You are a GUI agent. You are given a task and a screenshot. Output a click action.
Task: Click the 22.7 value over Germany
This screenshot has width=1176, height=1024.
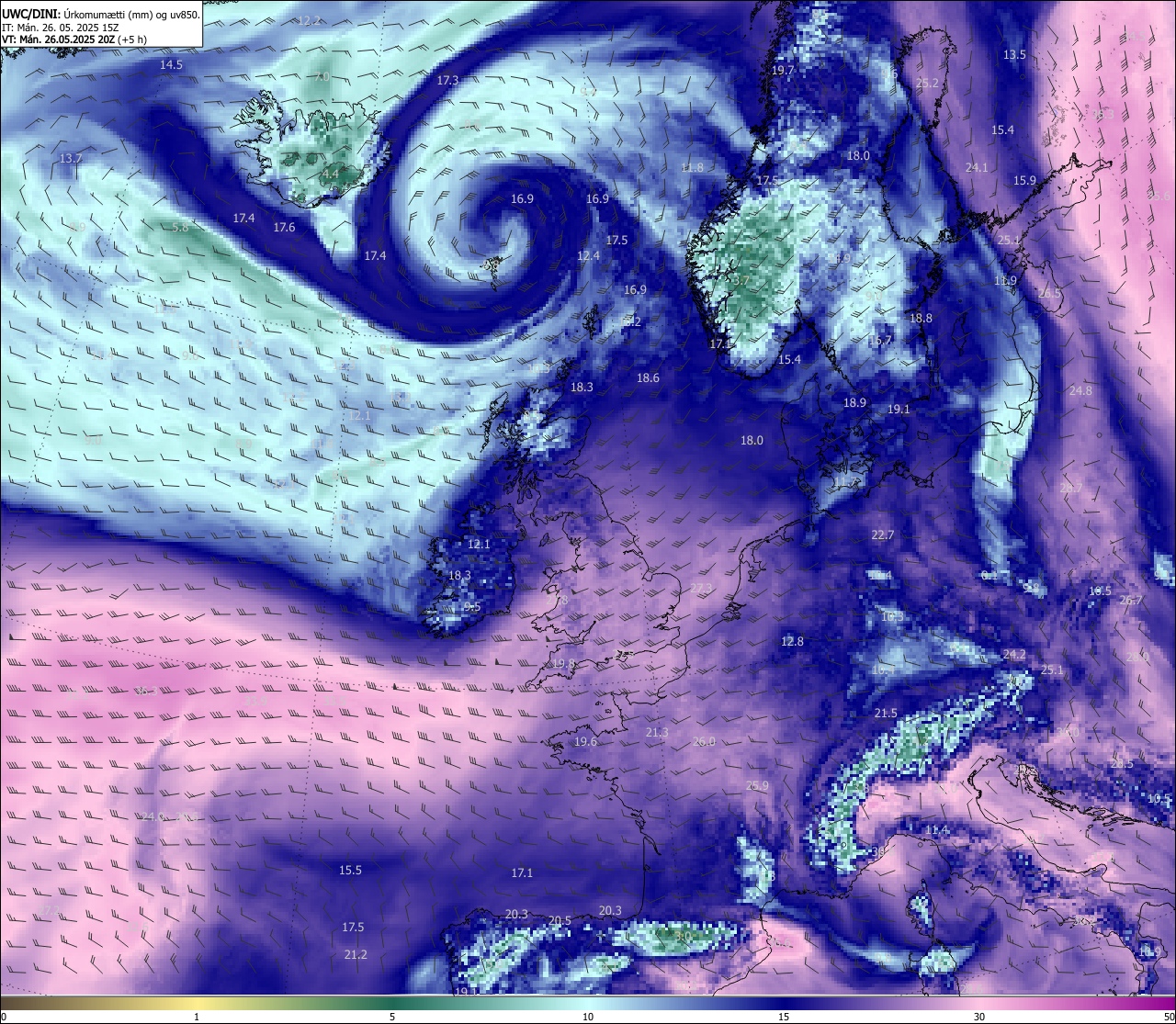(883, 535)
